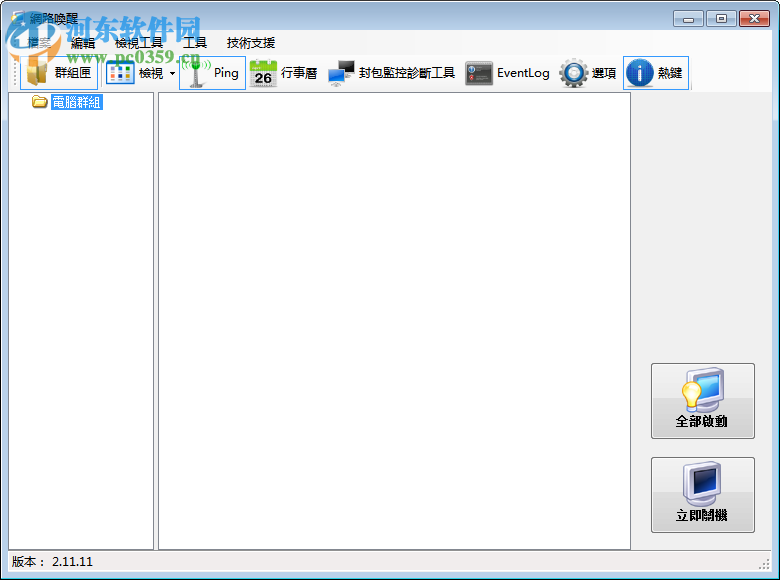
Task: Select the 電腦群組 tree node
Action: coord(77,102)
